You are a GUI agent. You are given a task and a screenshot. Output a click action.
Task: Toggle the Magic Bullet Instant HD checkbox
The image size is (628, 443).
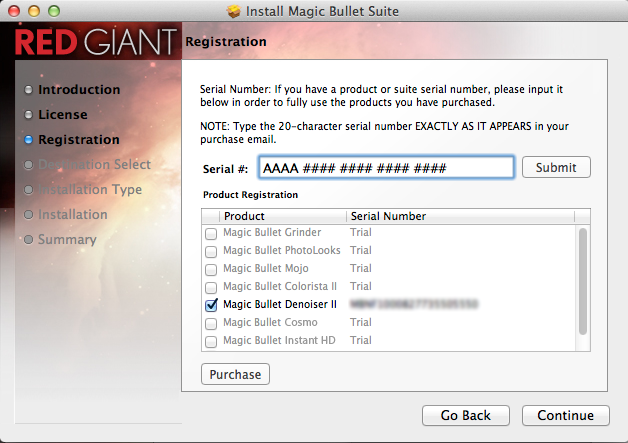click(x=211, y=341)
